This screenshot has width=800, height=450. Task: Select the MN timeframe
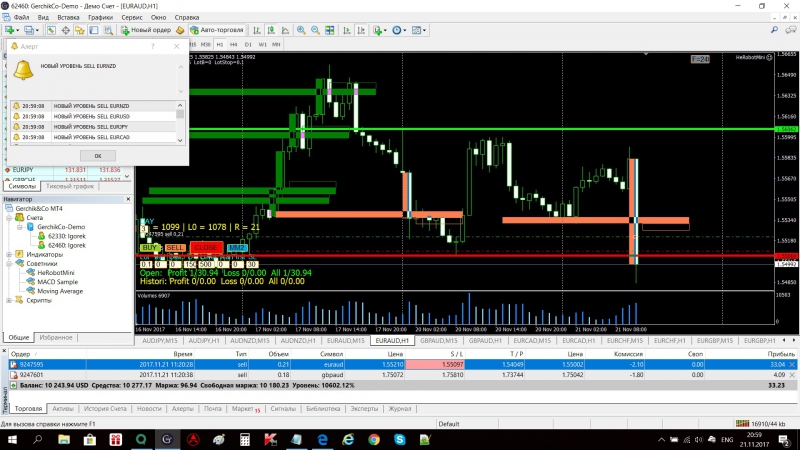click(276, 44)
